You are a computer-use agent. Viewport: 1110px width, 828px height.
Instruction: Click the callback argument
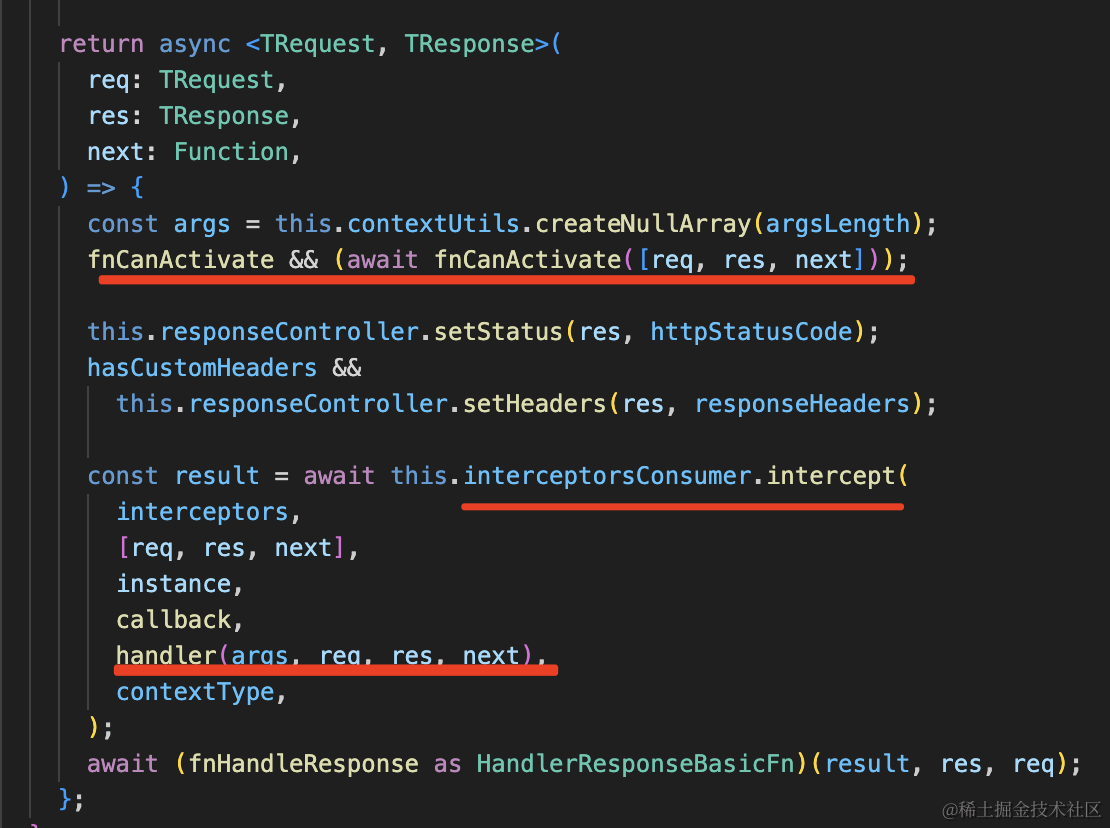(174, 620)
